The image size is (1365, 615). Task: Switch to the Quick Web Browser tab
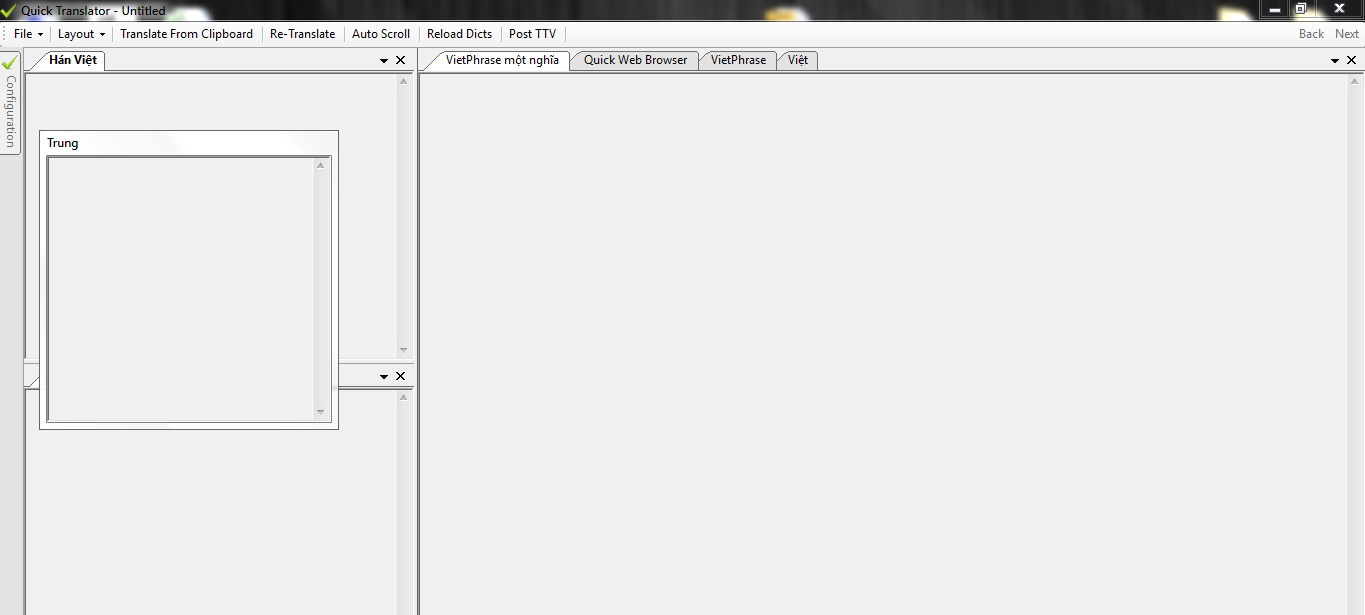[635, 60]
